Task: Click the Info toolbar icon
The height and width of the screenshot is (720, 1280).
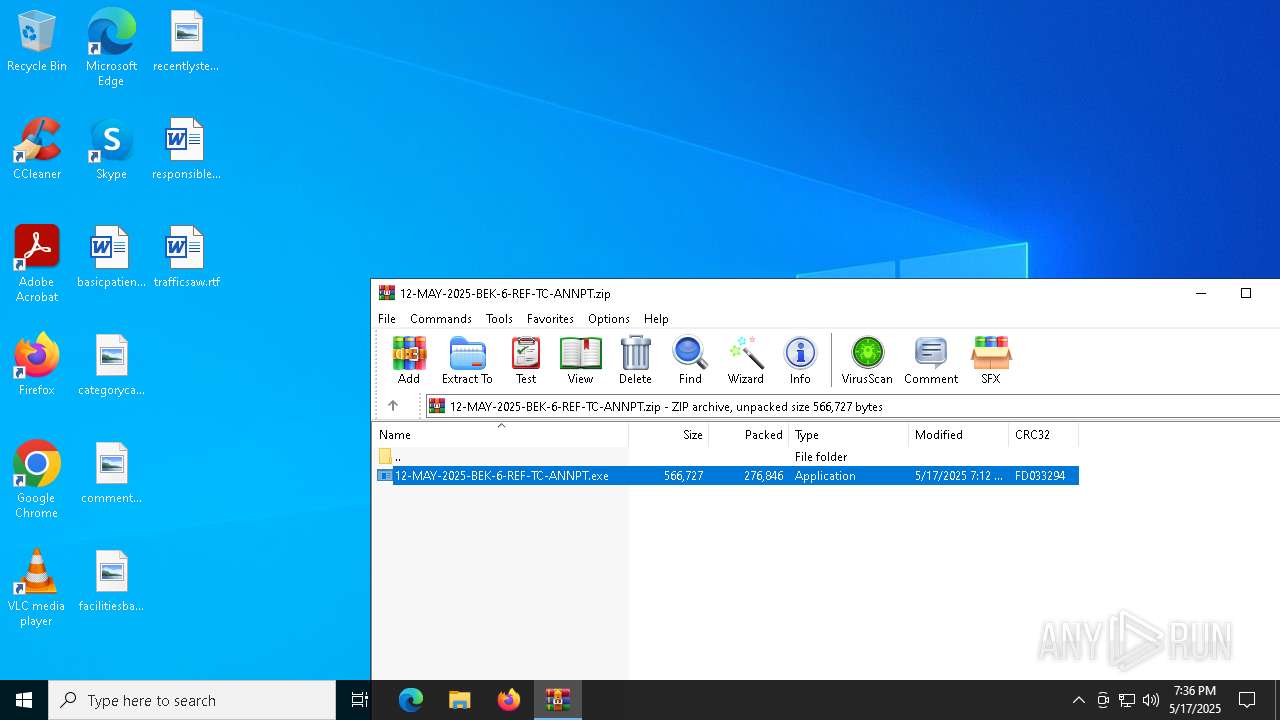Action: point(800,360)
